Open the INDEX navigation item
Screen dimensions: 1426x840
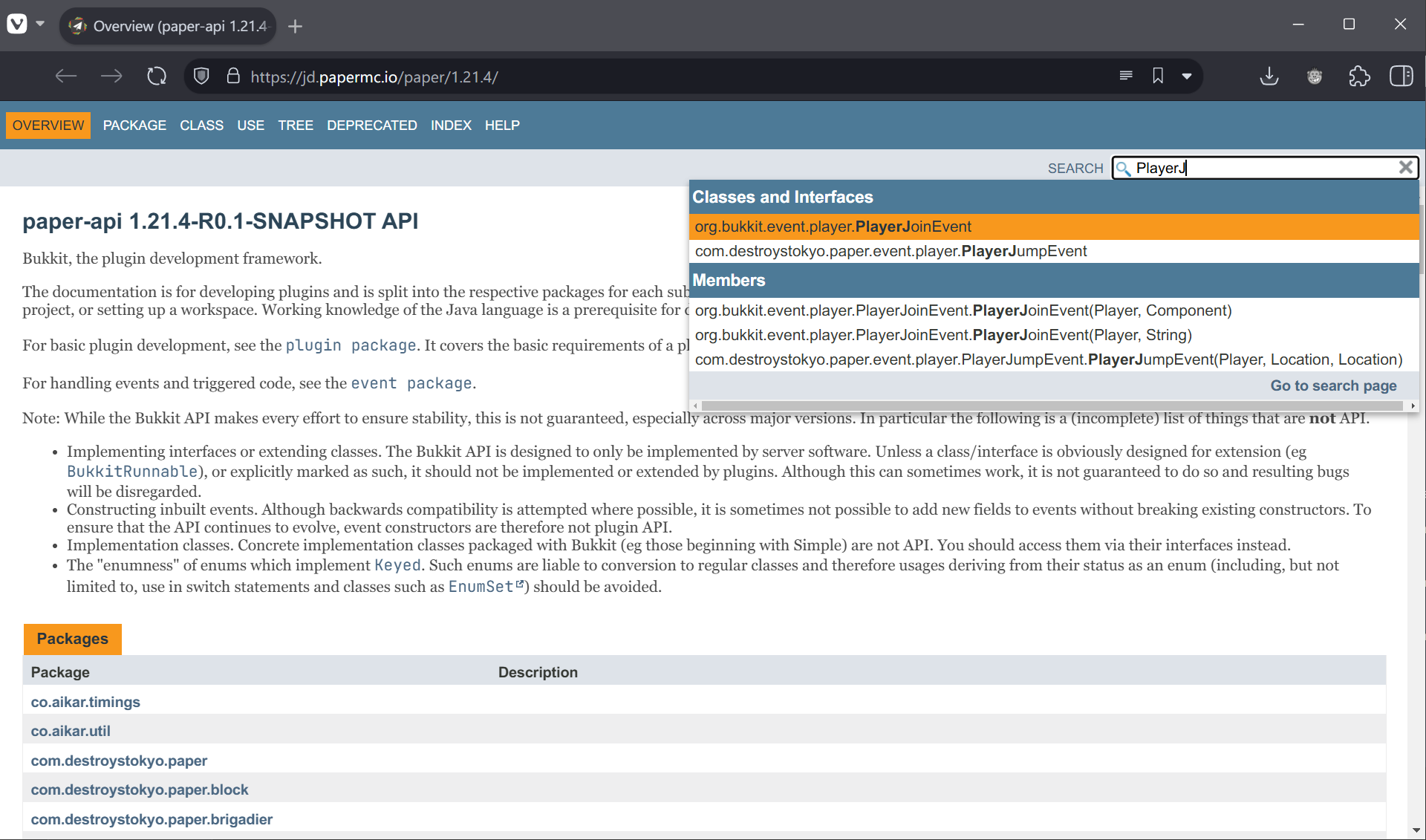451,125
